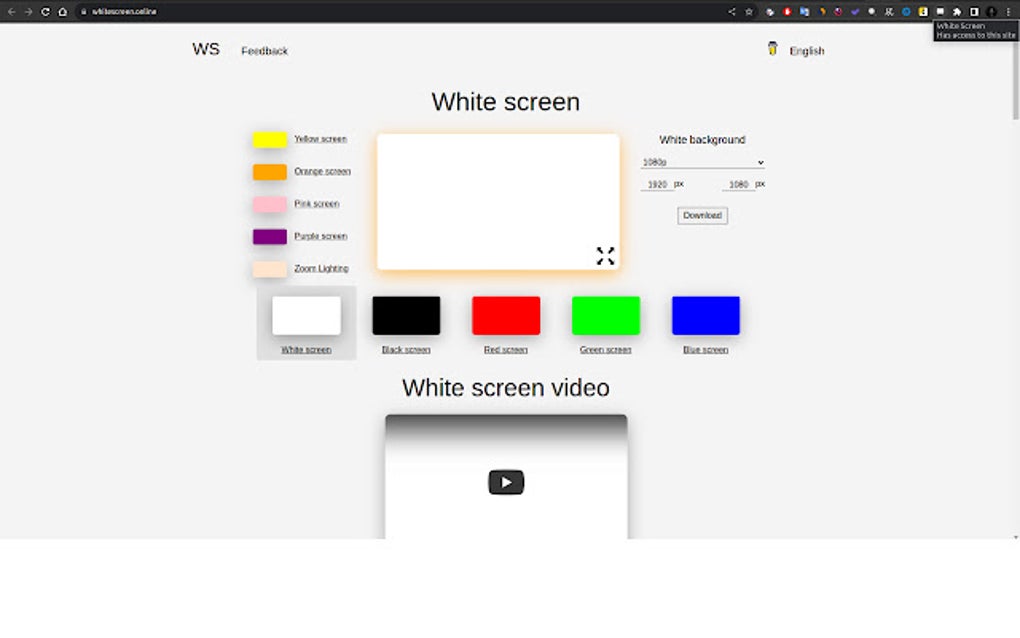The height and width of the screenshot is (638, 1020).
Task: Bookmark this page with the star icon
Action: pos(749,11)
